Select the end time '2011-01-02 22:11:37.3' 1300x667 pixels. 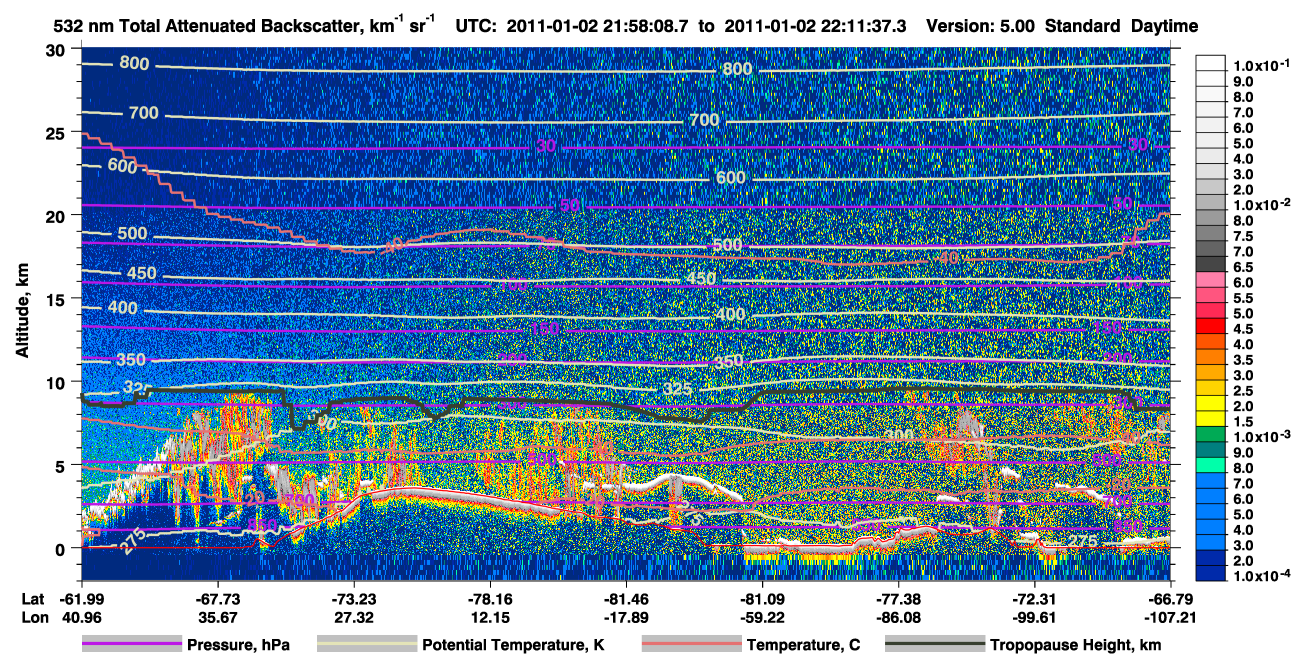click(x=816, y=25)
